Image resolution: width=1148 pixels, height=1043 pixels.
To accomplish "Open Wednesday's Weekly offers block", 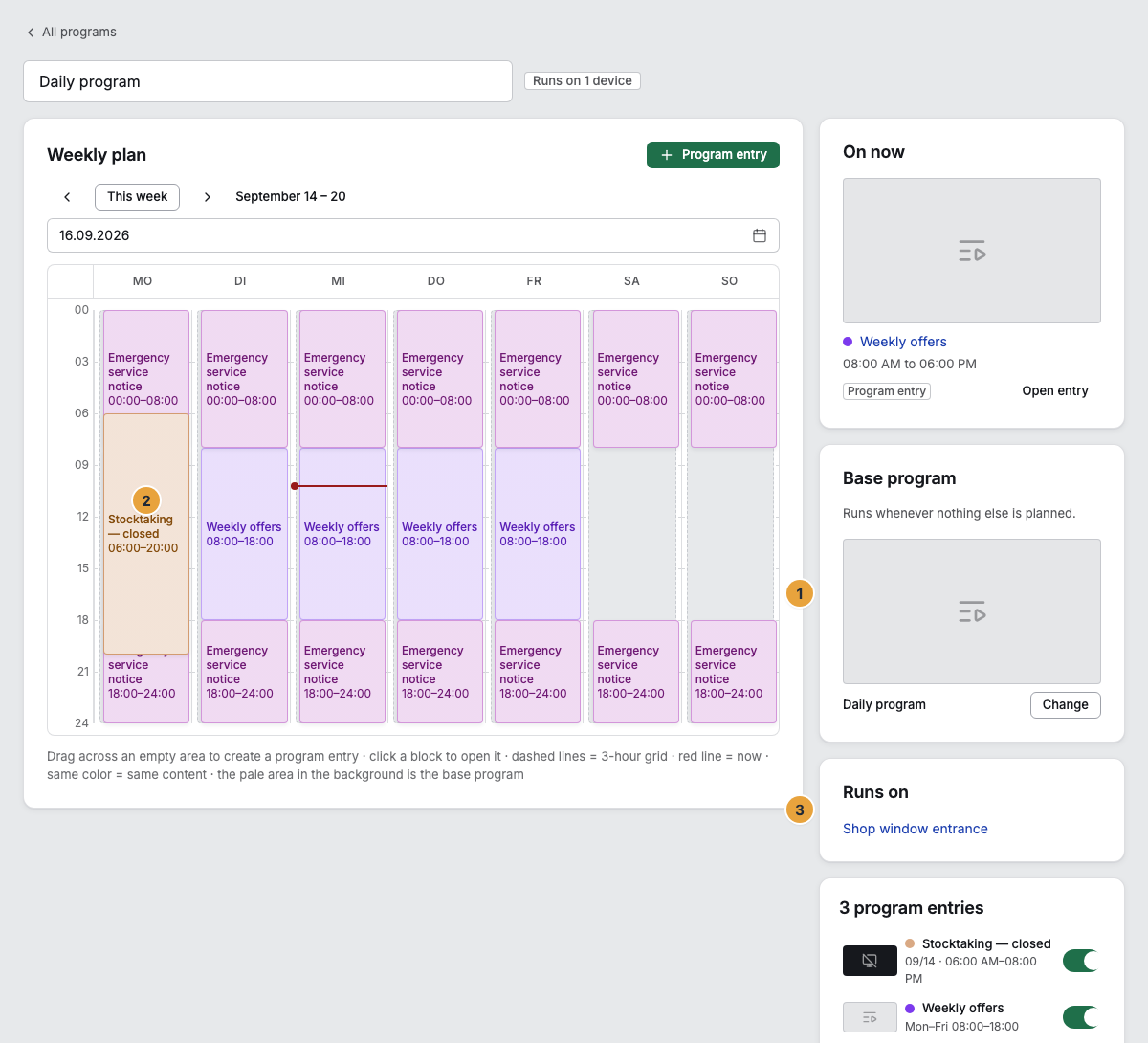I will pos(342,534).
